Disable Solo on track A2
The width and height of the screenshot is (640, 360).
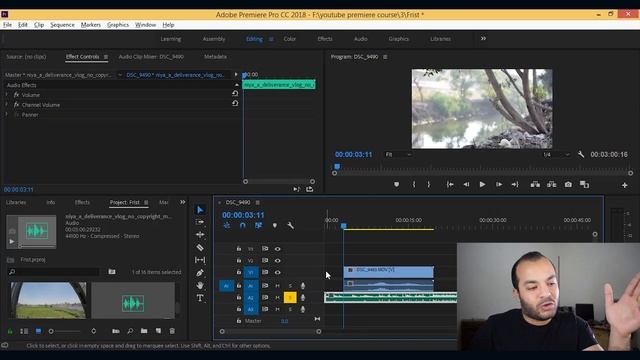[290, 298]
